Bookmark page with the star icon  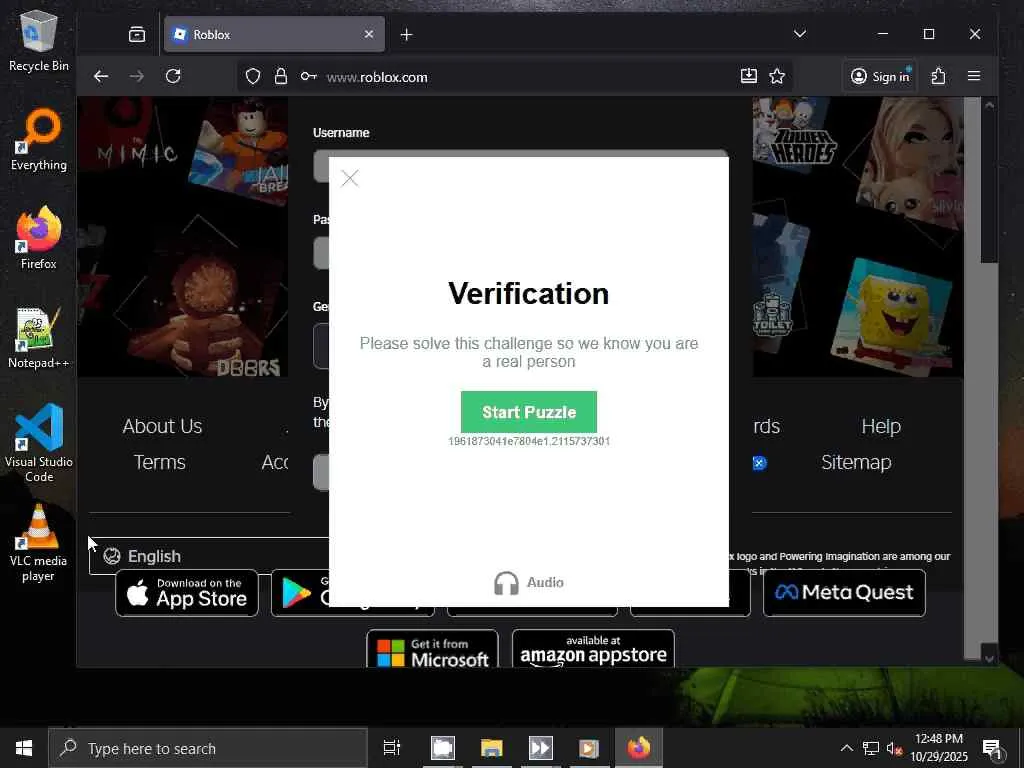tap(776, 76)
